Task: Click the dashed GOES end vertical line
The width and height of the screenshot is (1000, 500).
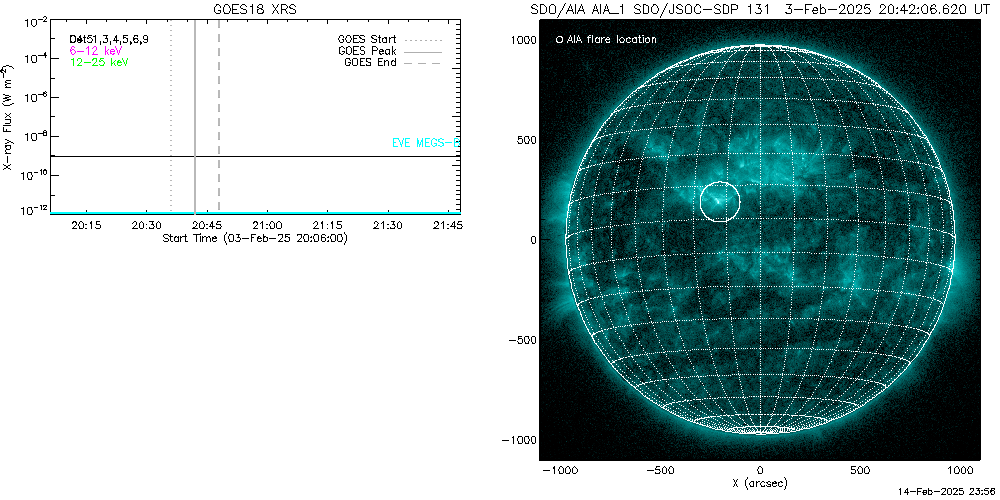Action: pyautogui.click(x=219, y=117)
